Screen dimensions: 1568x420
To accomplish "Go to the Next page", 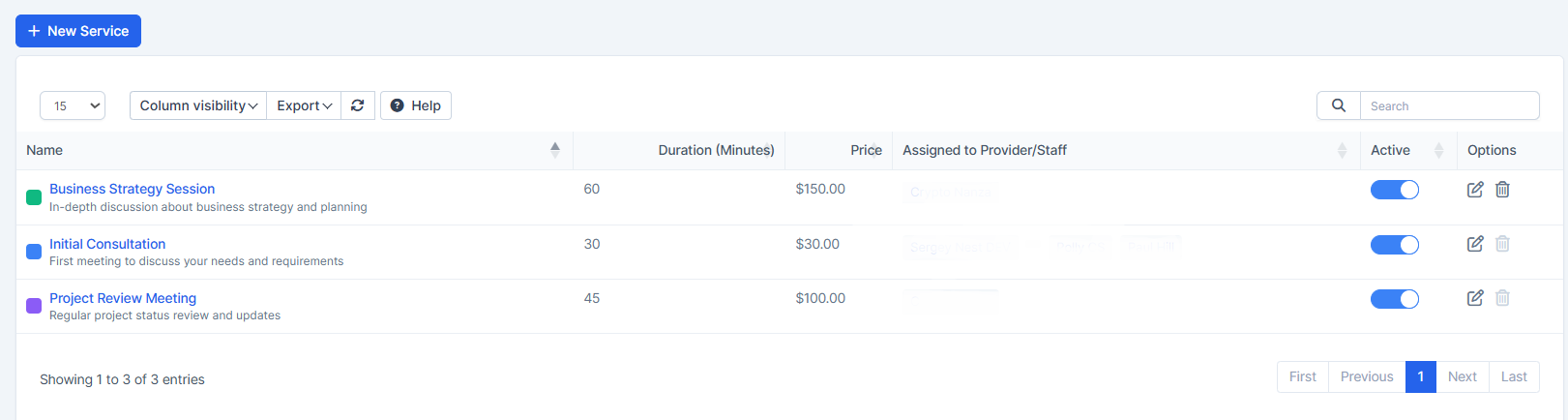I will [x=1462, y=377].
